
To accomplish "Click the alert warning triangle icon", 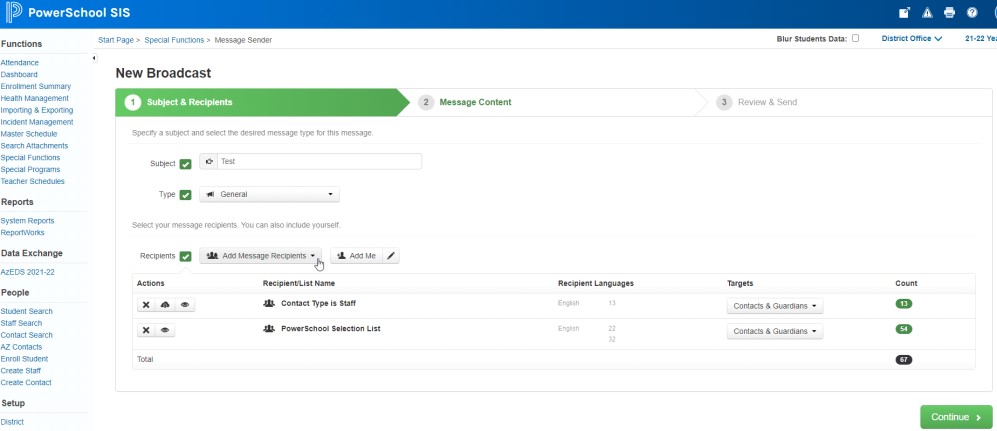I will pyautogui.click(x=927, y=13).
